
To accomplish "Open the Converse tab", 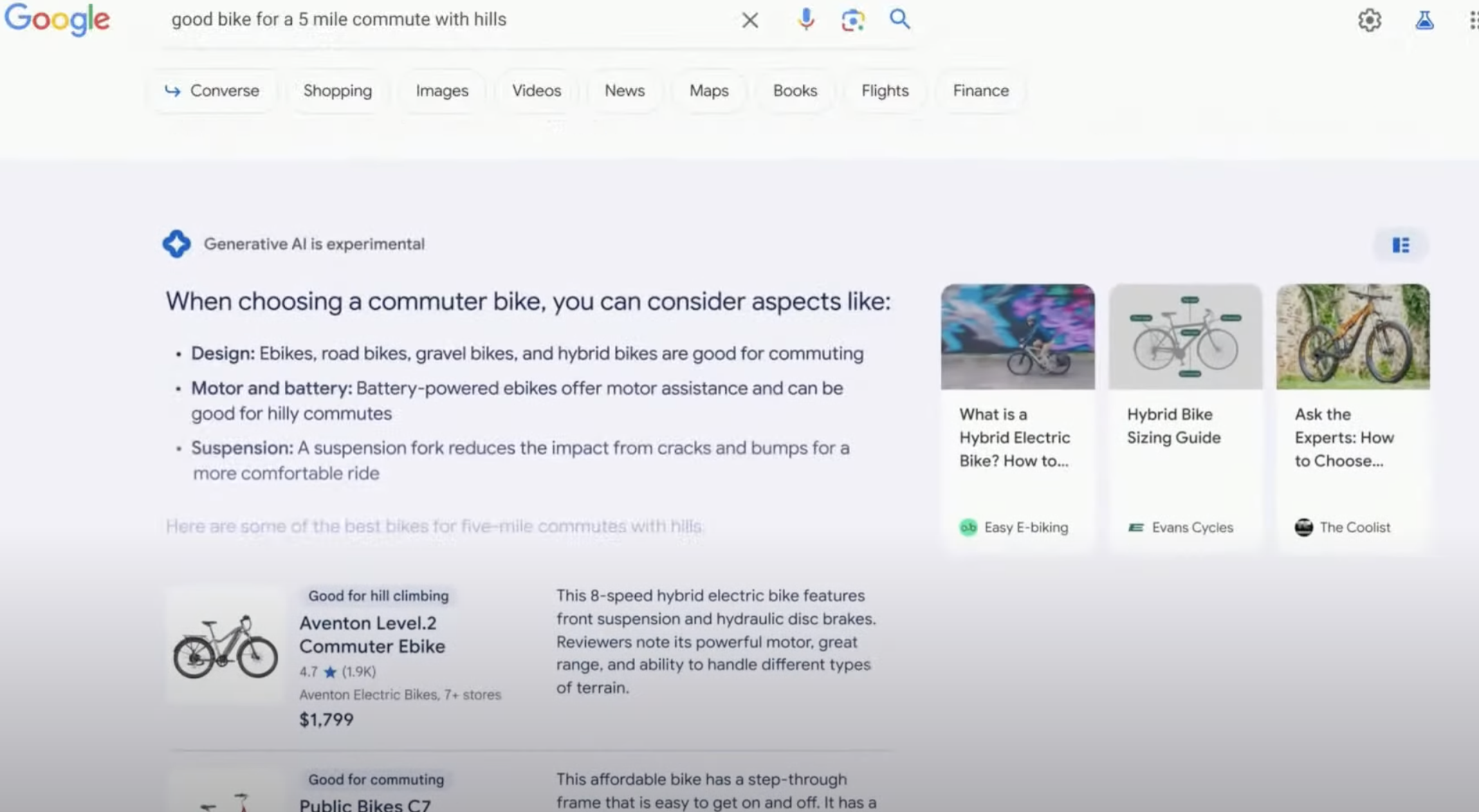I will 212,91.
